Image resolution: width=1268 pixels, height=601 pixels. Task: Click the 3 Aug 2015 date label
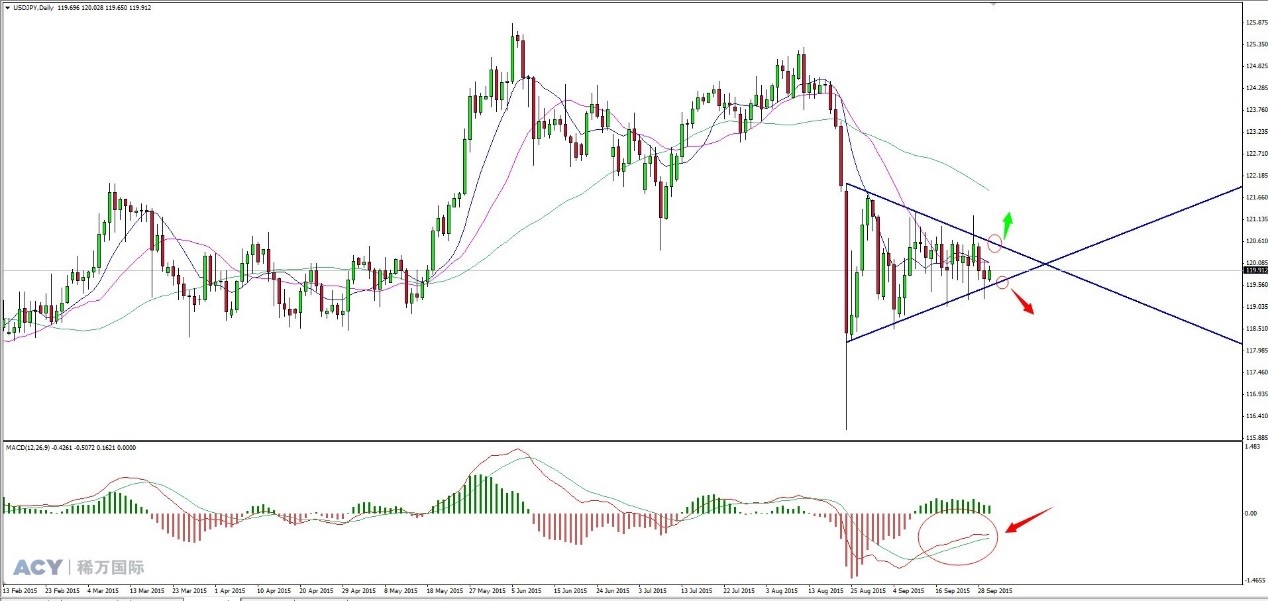[x=782, y=590]
